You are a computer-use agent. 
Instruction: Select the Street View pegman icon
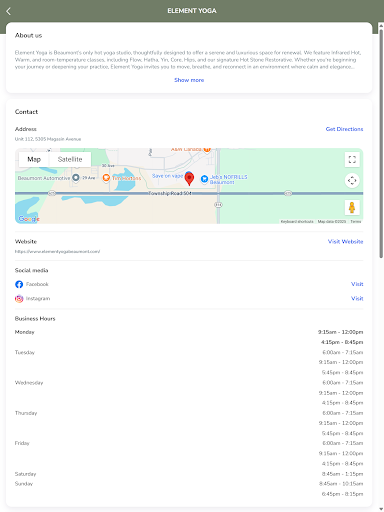click(x=352, y=208)
